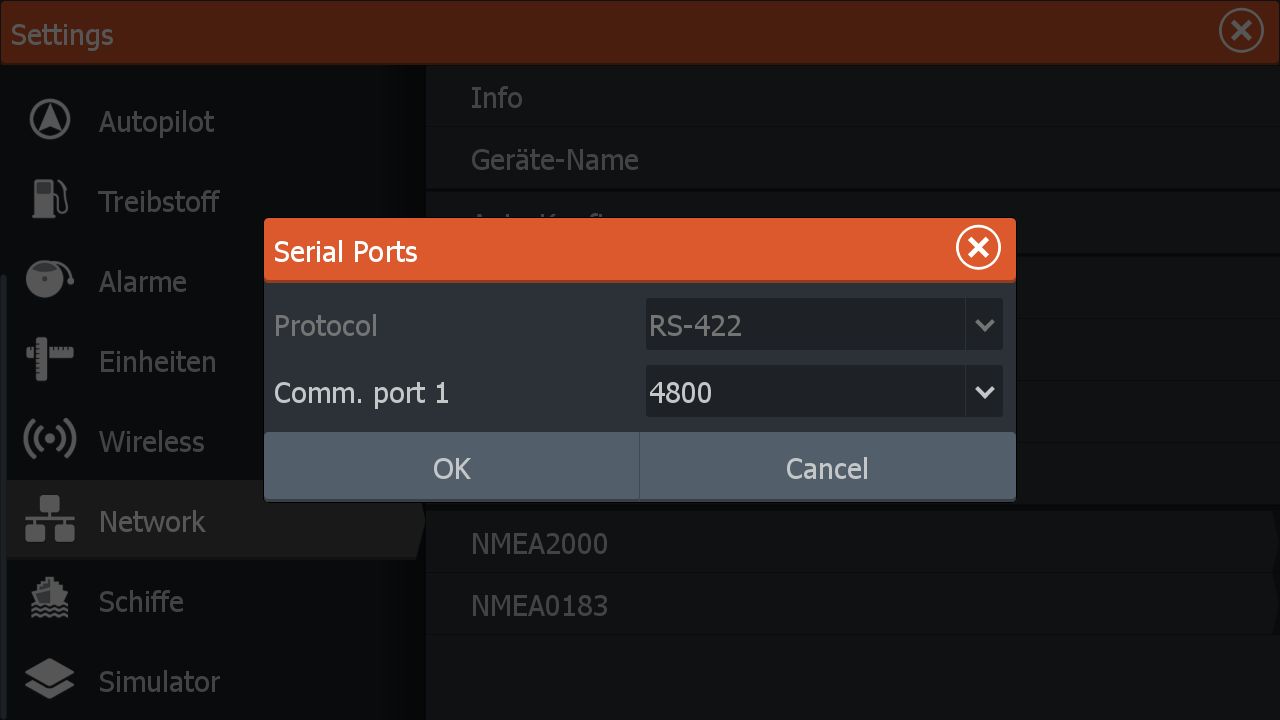Screen dimensions: 1280x720
Task: Click the Schiffe ship icon
Action: [49, 600]
